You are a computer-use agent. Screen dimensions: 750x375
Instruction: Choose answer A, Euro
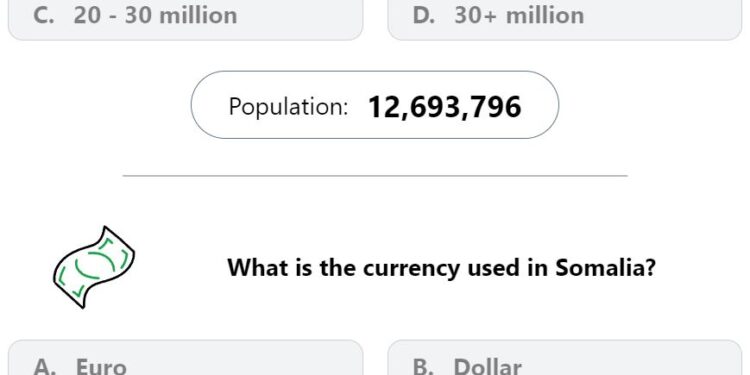(186, 357)
